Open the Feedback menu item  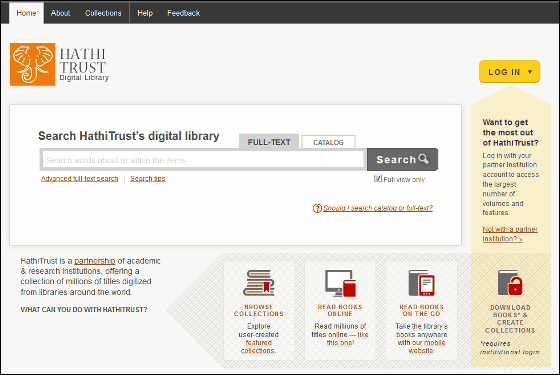tap(183, 13)
